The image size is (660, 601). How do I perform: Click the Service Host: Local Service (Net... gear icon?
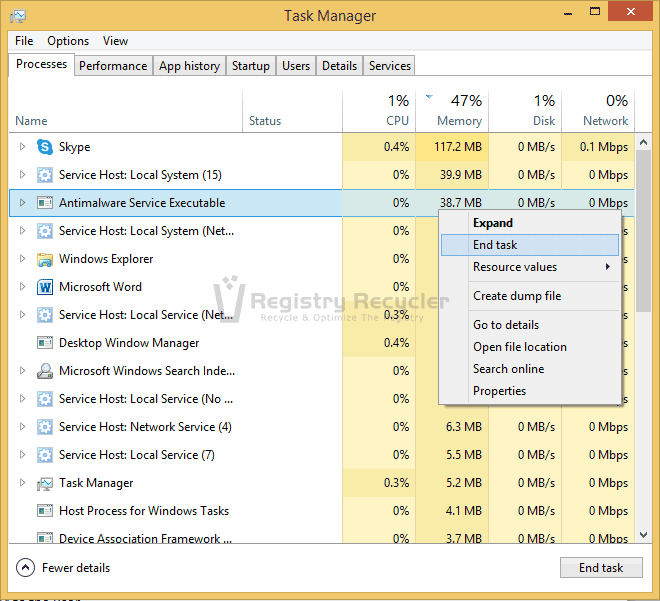(45, 315)
